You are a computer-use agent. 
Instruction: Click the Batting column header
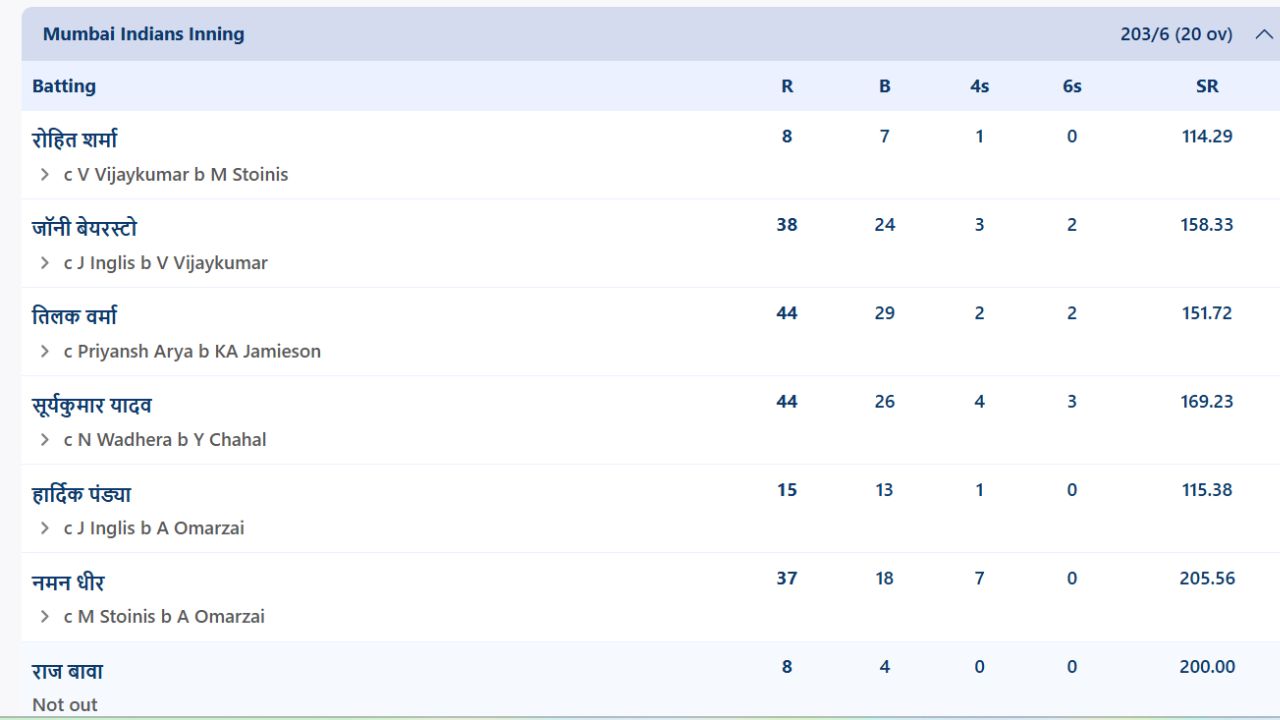point(64,86)
